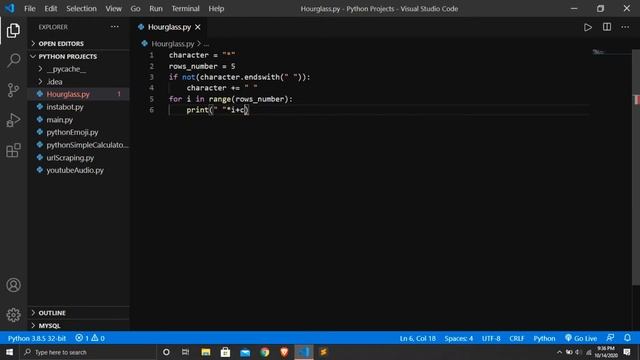Open the File menu
Screen dimensions: 640x360
coord(30,9)
